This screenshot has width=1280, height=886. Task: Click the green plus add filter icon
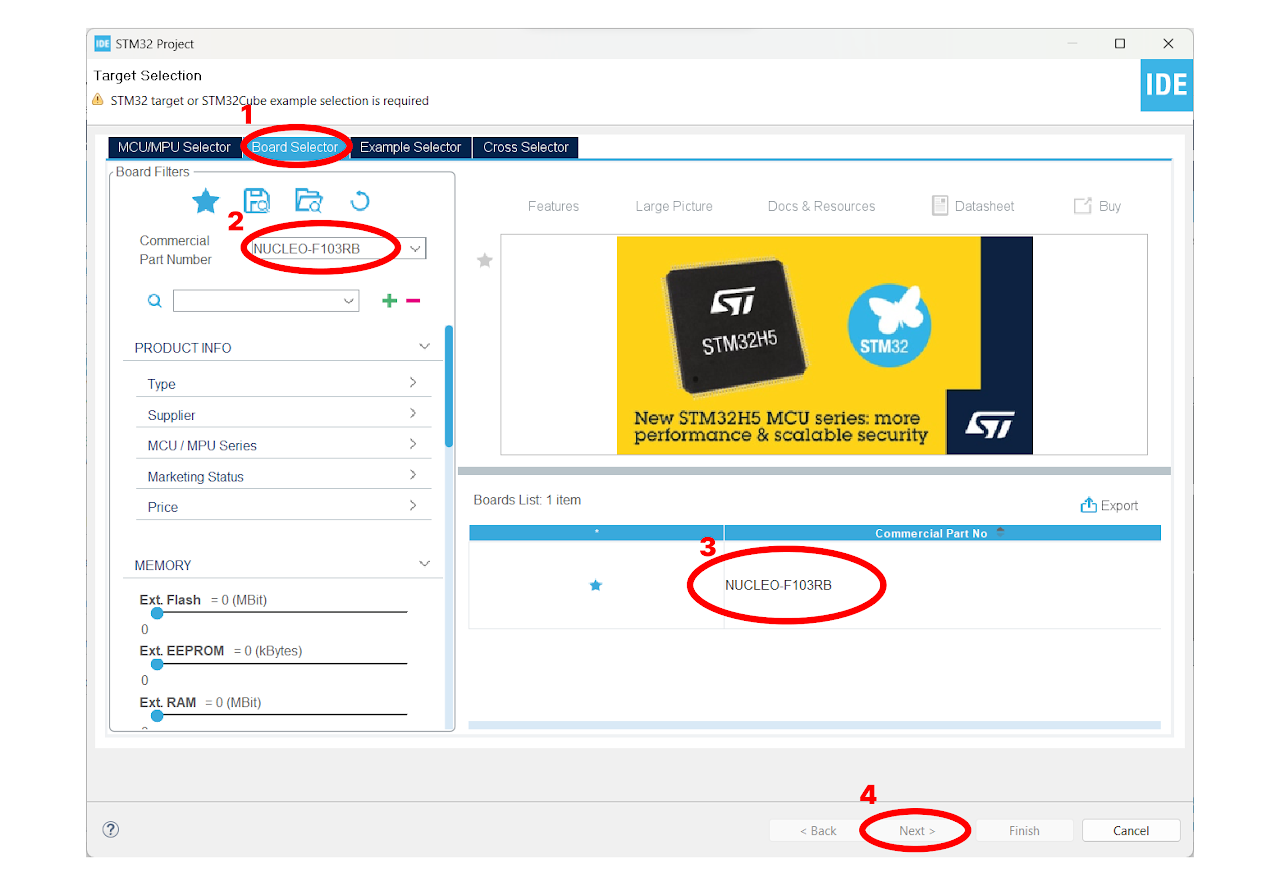(x=390, y=301)
